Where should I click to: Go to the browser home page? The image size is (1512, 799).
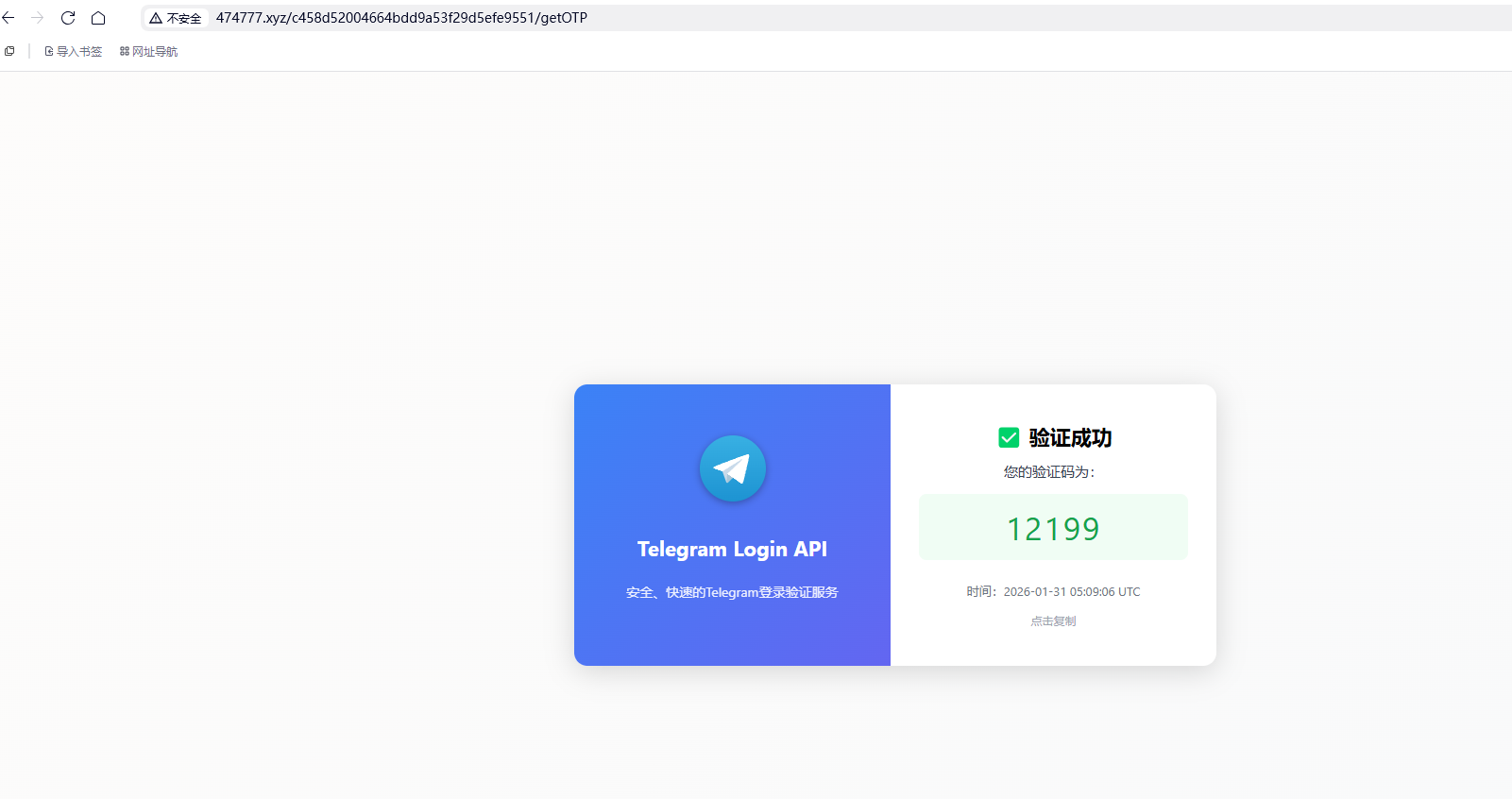pyautogui.click(x=98, y=18)
